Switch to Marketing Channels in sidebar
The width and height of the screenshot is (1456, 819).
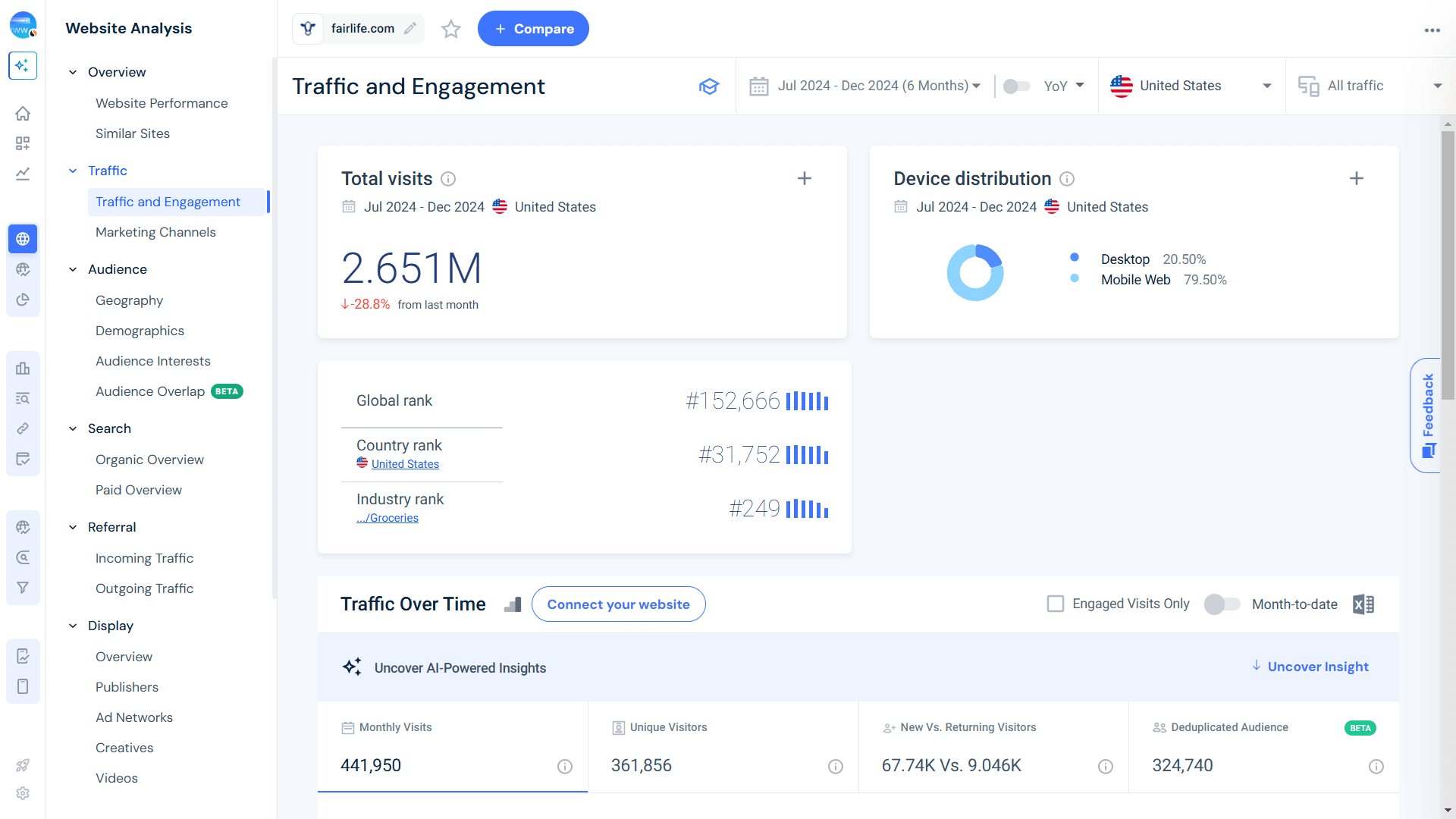point(155,232)
